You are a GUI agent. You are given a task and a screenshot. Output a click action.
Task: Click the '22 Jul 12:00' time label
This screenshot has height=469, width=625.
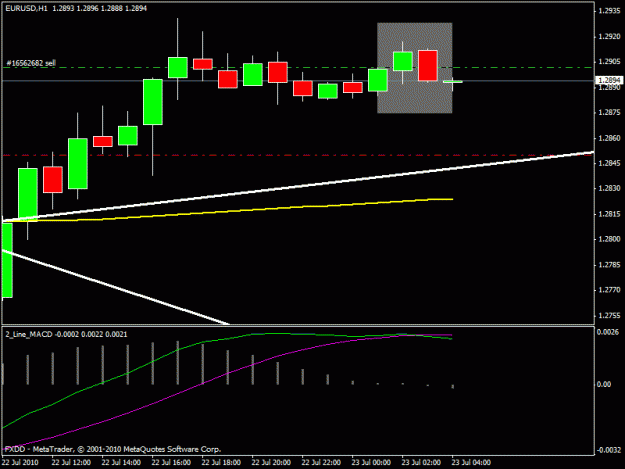(71, 463)
